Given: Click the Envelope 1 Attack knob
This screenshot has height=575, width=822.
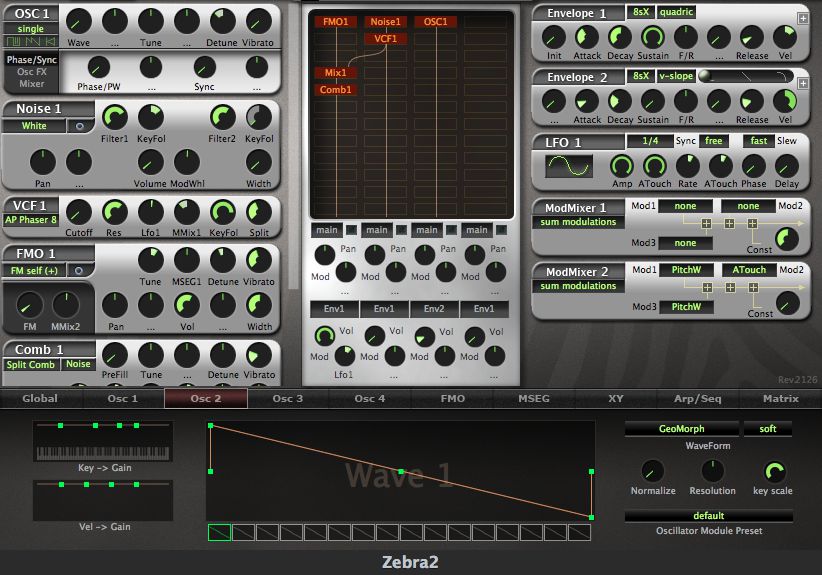Looking at the screenshot, I should (587, 38).
